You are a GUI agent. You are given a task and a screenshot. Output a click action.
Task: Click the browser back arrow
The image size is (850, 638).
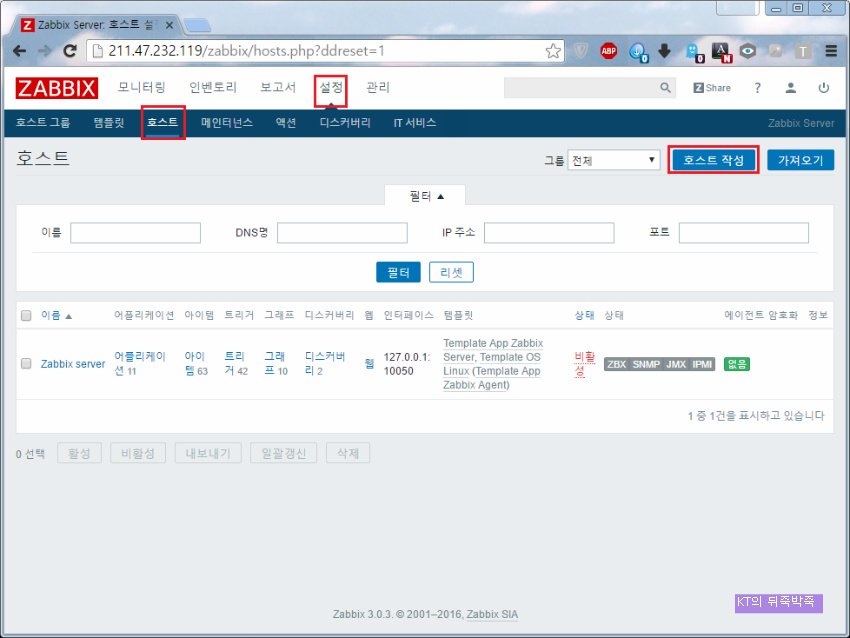[x=20, y=51]
